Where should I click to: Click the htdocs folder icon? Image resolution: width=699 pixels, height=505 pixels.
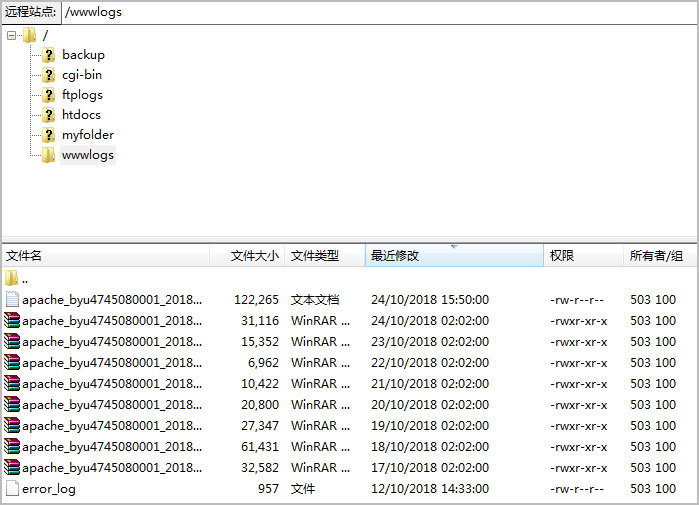point(48,115)
